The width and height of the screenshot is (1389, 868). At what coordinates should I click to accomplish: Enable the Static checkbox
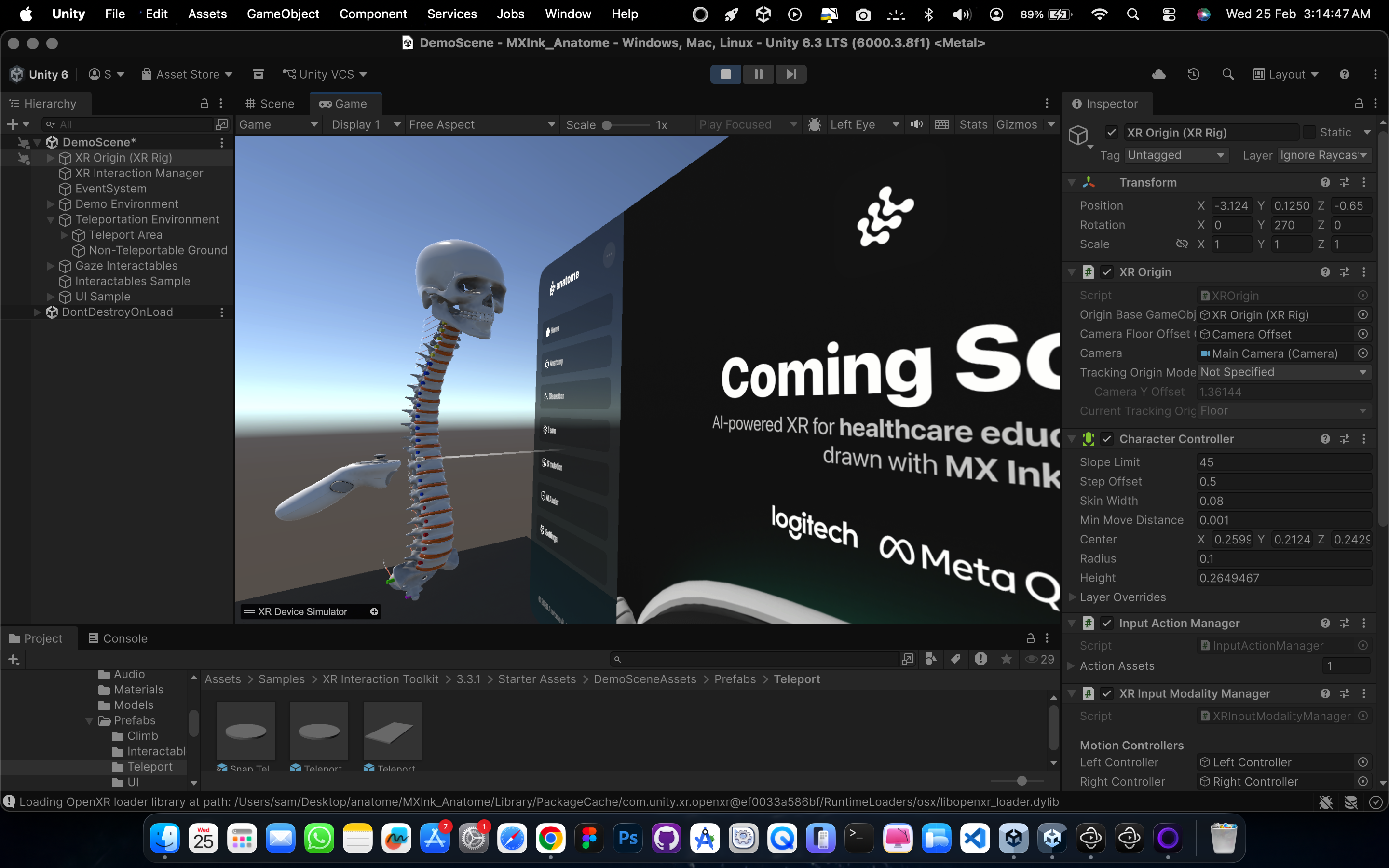click(x=1309, y=133)
